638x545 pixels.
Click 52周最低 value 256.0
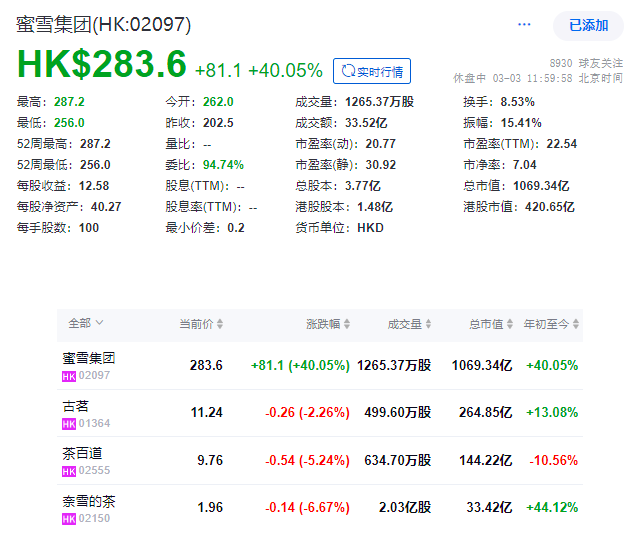point(95,165)
